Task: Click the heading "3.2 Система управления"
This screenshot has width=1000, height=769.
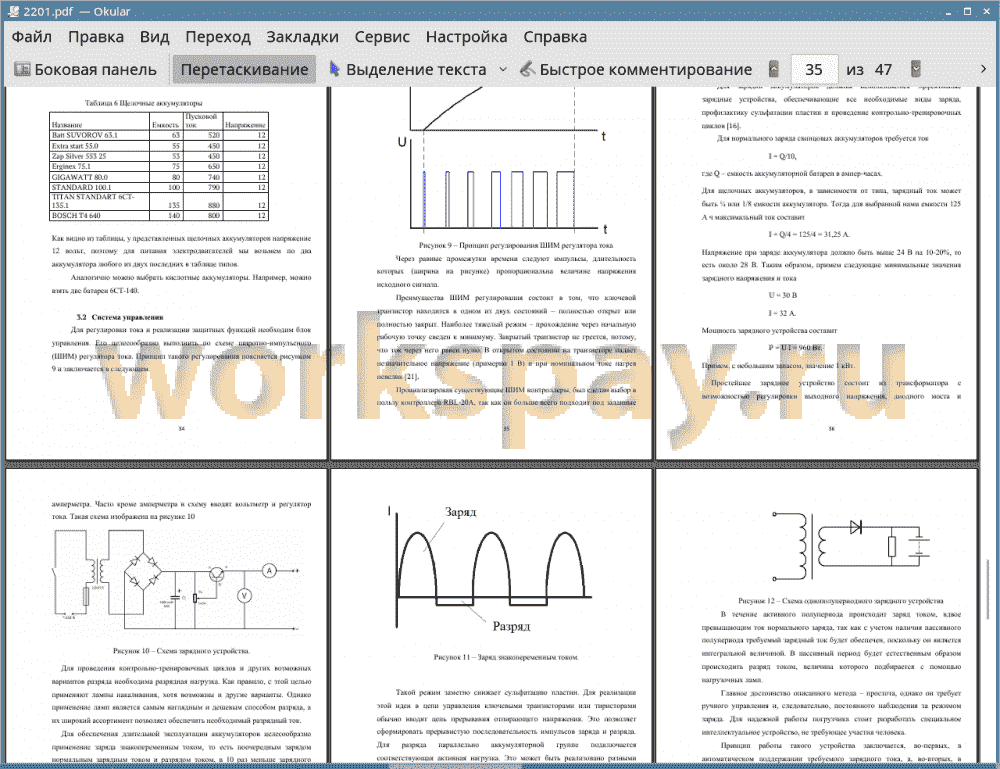Action: tap(120, 317)
